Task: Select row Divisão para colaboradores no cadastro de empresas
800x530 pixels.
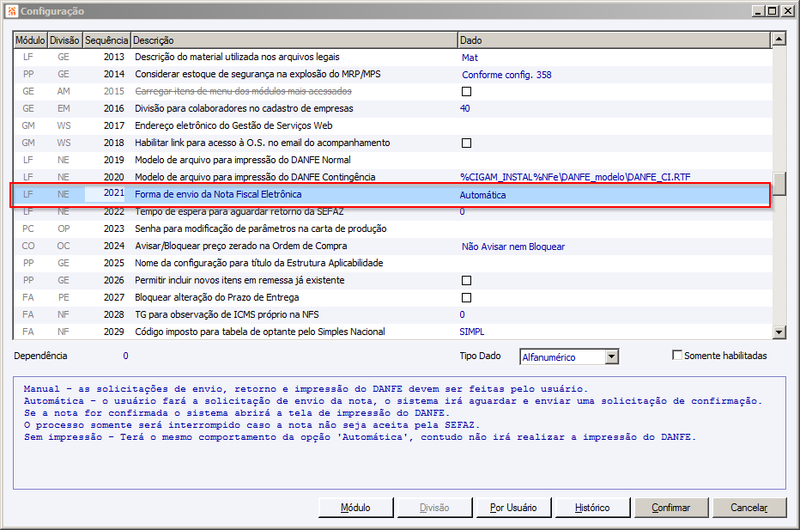Action: pyautogui.click(x=392, y=109)
